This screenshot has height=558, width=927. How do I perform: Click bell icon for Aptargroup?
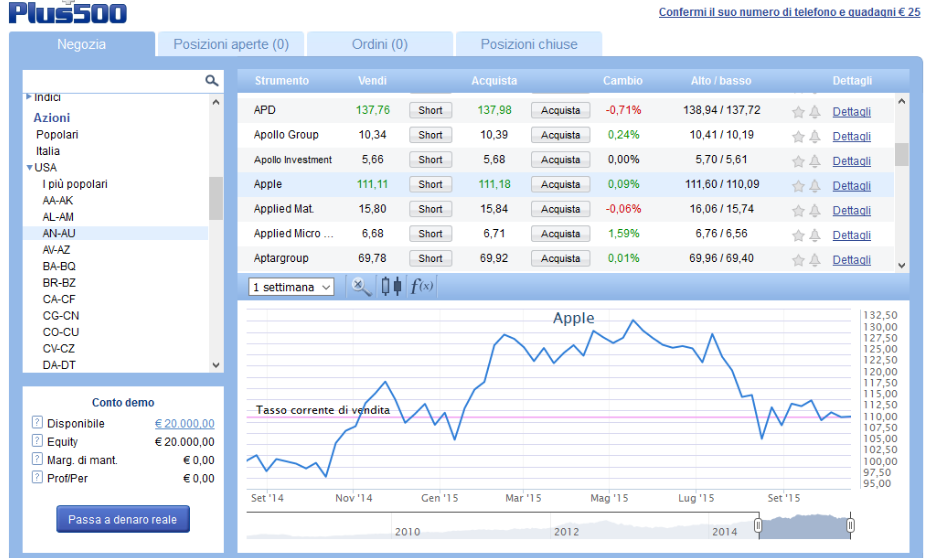tap(815, 260)
